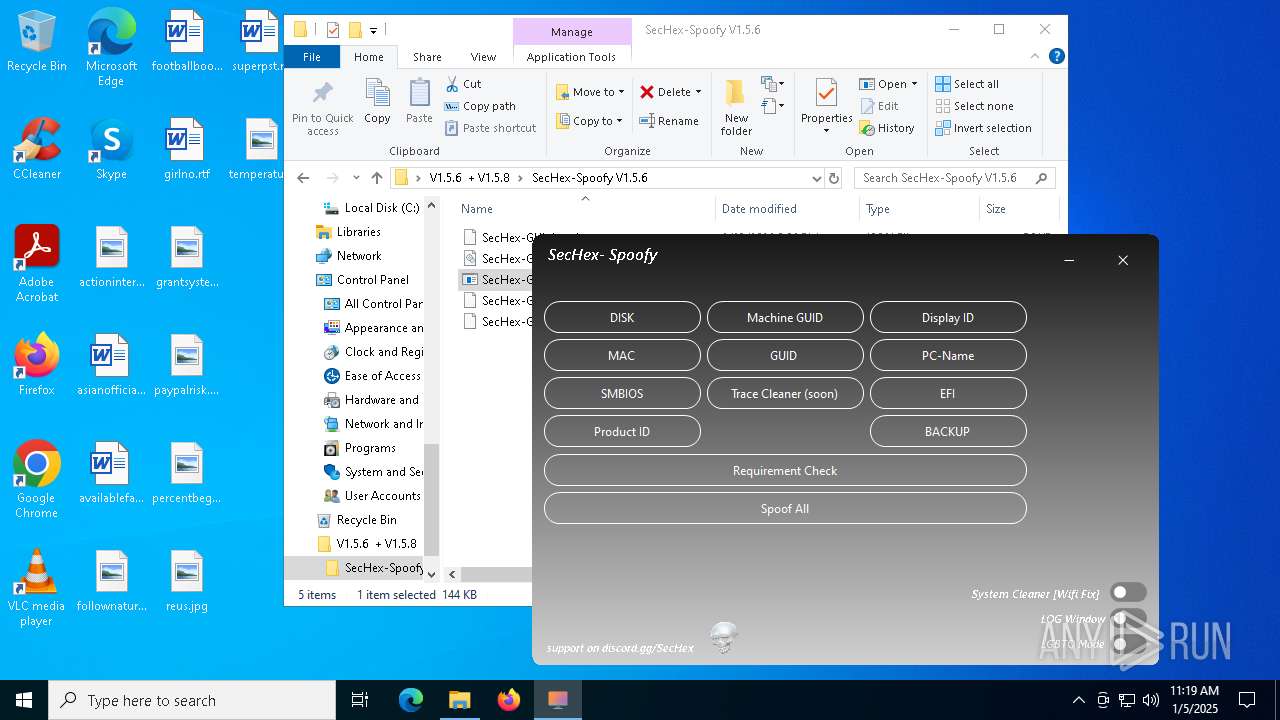The image size is (1280, 720).
Task: Switch to the View tab
Action: [x=483, y=57]
